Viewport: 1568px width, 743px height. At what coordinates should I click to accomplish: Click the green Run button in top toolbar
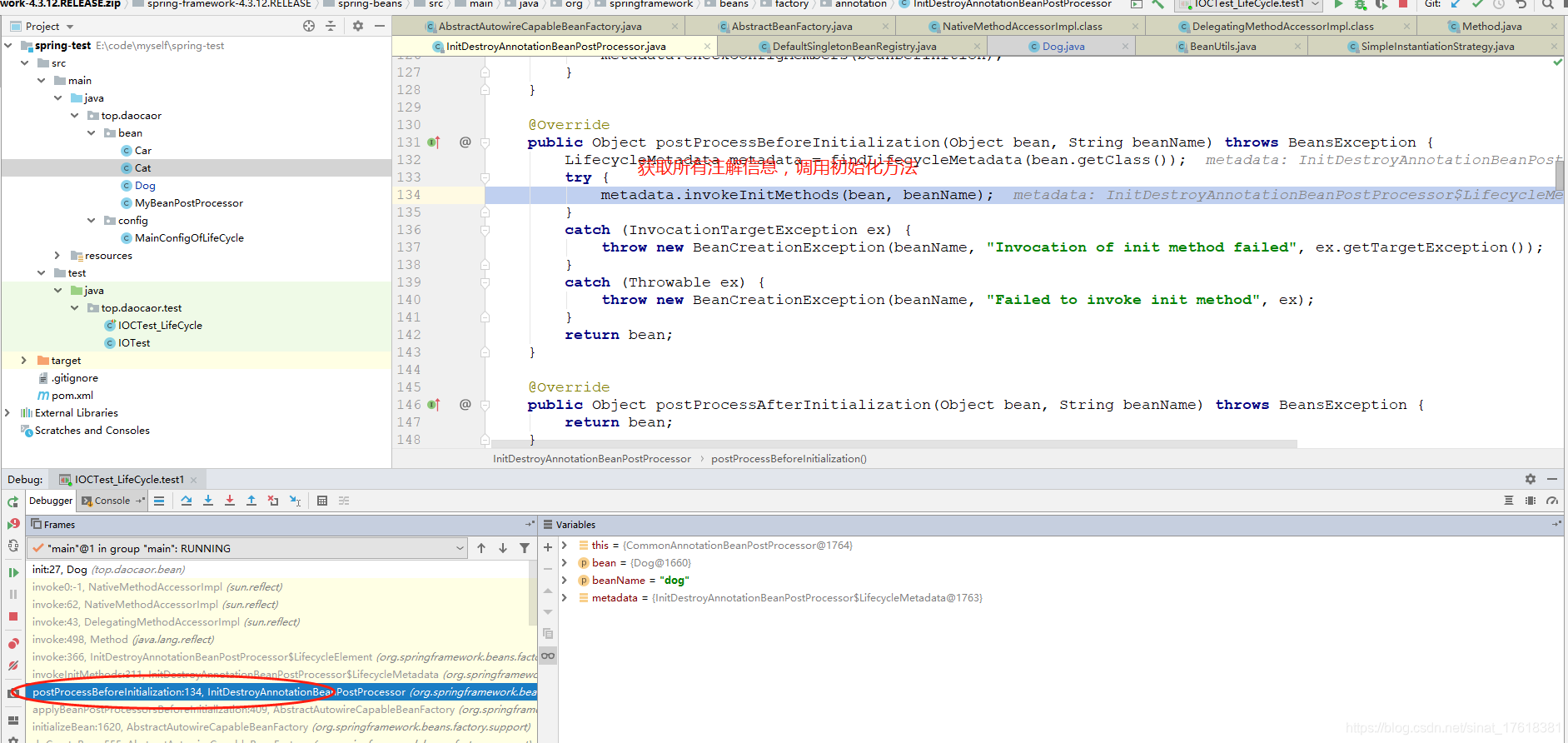tap(1339, 4)
